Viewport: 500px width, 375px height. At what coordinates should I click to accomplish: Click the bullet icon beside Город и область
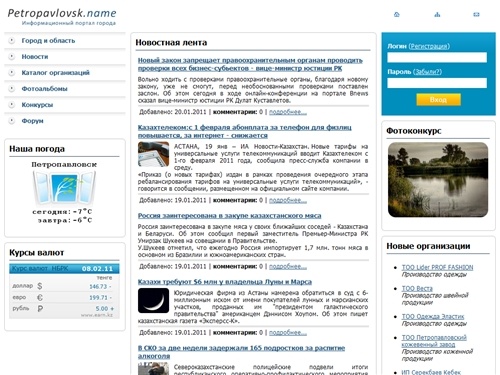(x=12, y=41)
